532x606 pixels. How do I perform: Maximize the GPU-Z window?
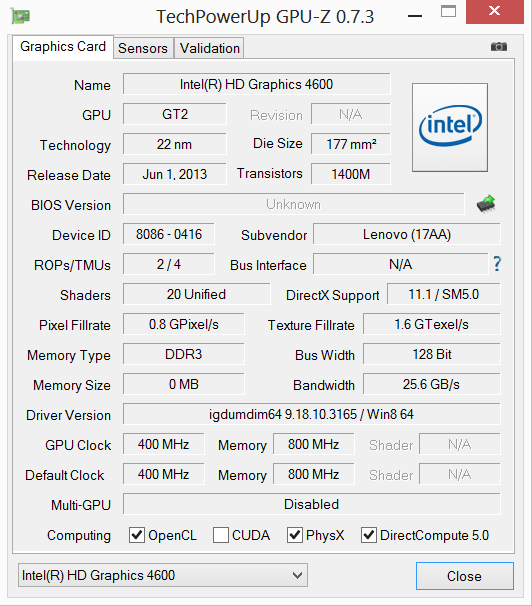click(x=448, y=12)
